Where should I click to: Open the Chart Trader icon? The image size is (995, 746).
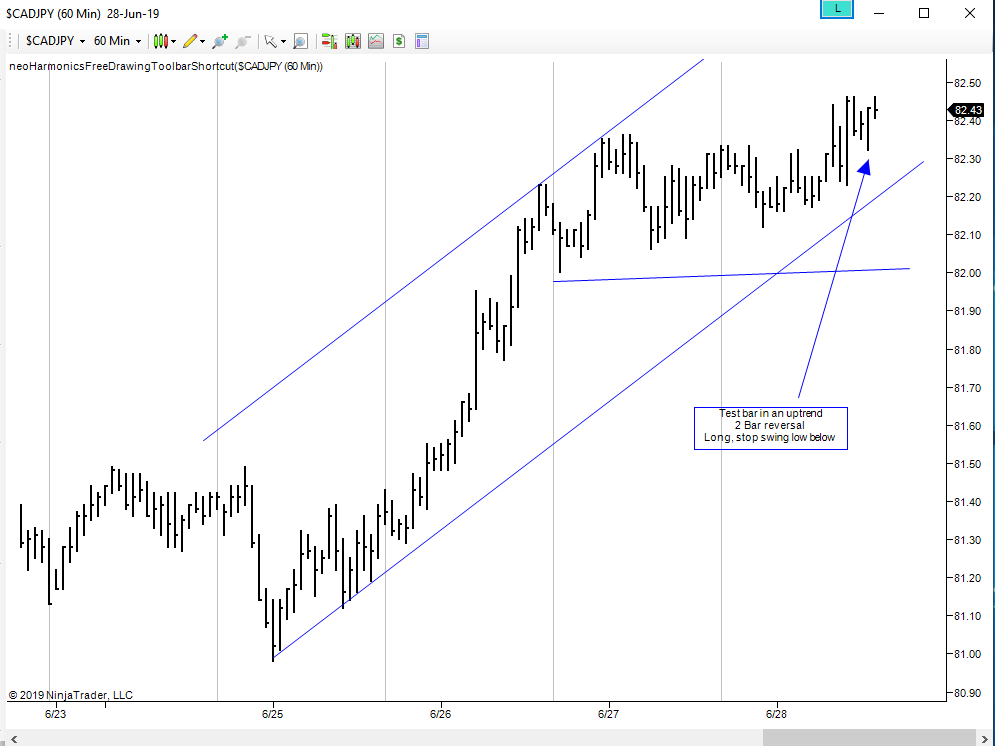(329, 41)
